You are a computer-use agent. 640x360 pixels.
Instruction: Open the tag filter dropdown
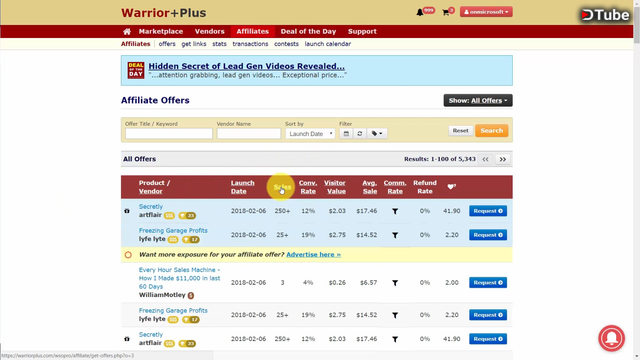pyautogui.click(x=377, y=133)
